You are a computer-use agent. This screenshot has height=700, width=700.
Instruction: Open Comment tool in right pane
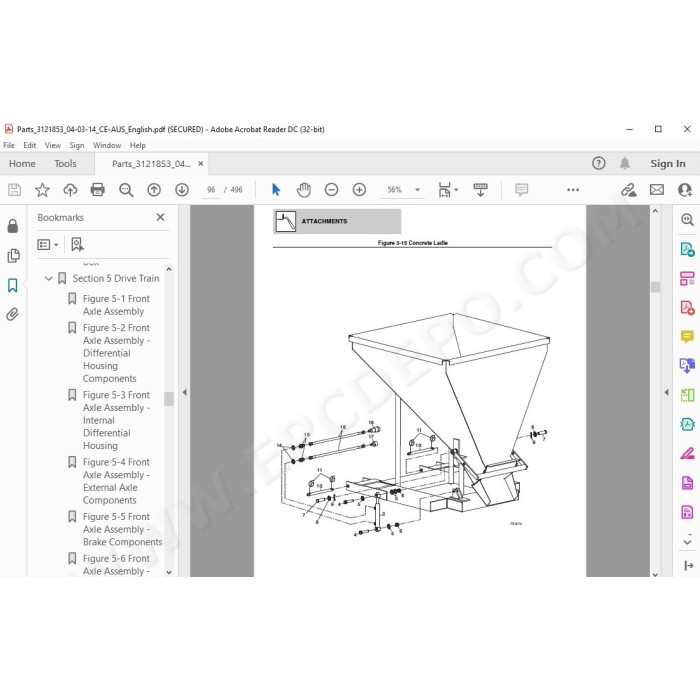point(687,336)
